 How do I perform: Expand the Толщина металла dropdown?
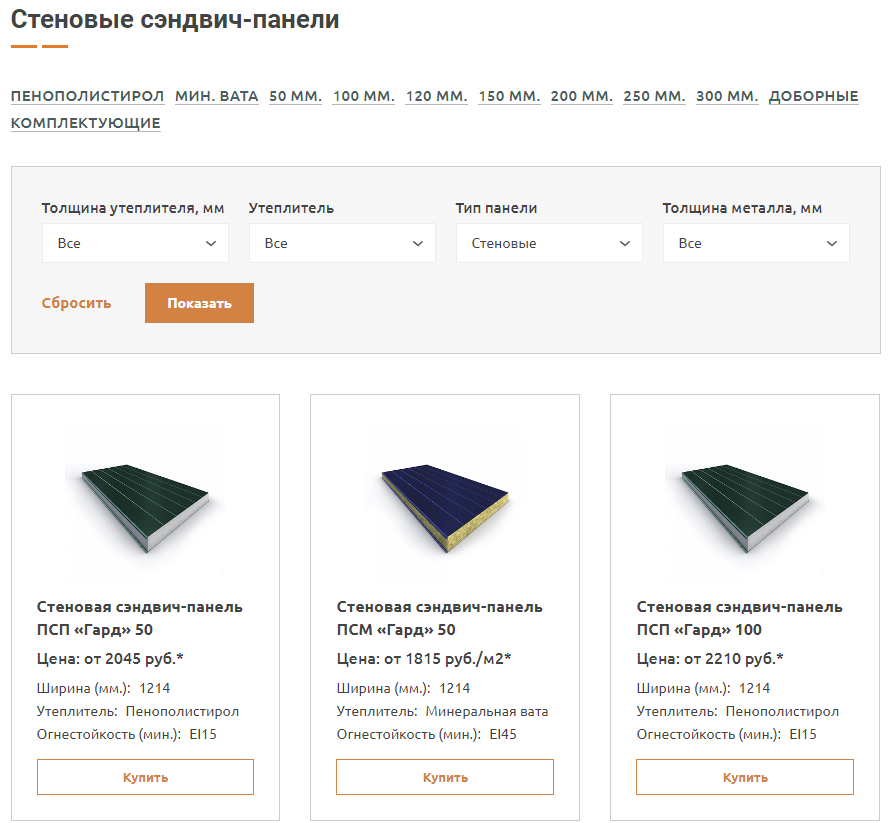point(756,243)
